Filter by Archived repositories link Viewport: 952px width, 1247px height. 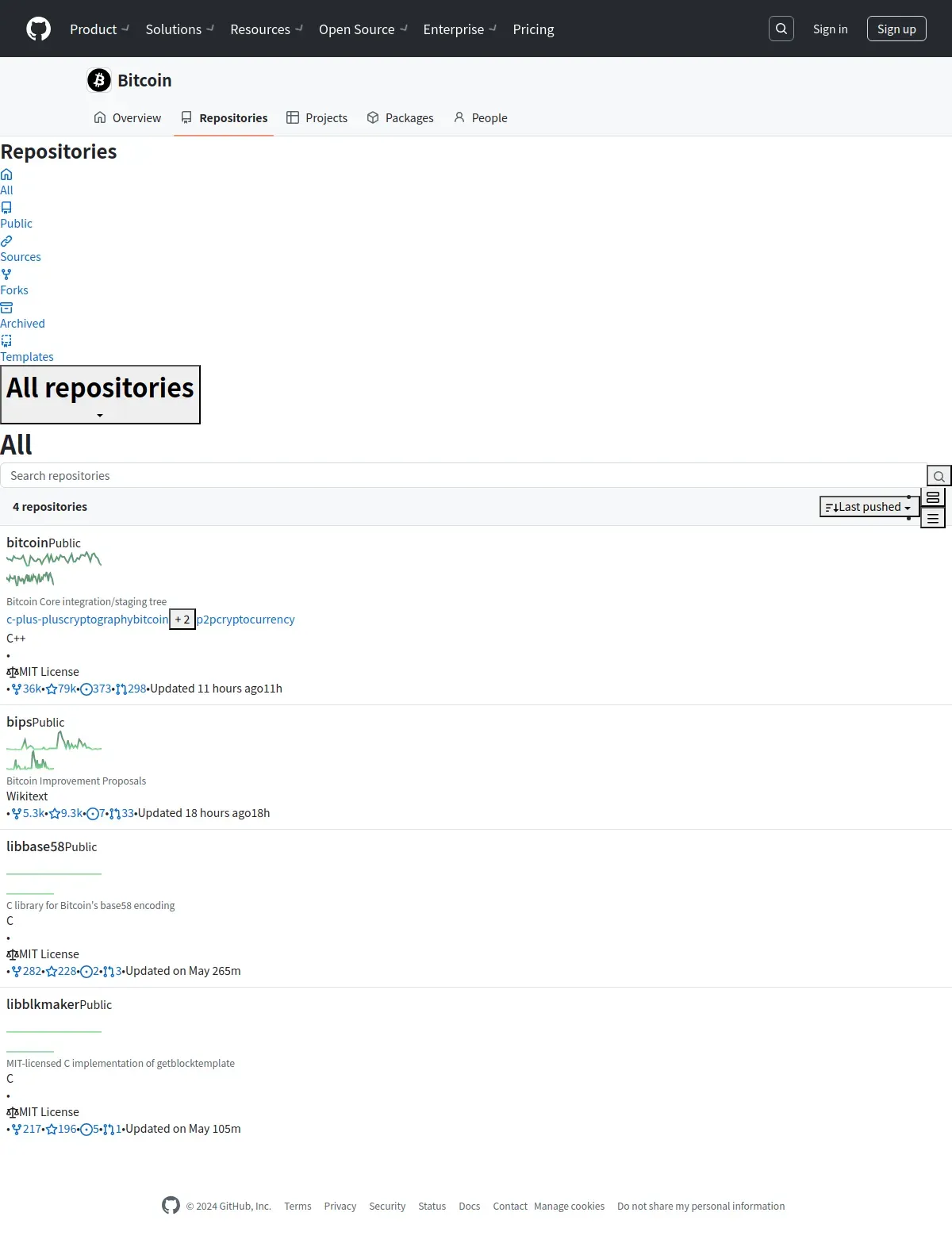(22, 324)
